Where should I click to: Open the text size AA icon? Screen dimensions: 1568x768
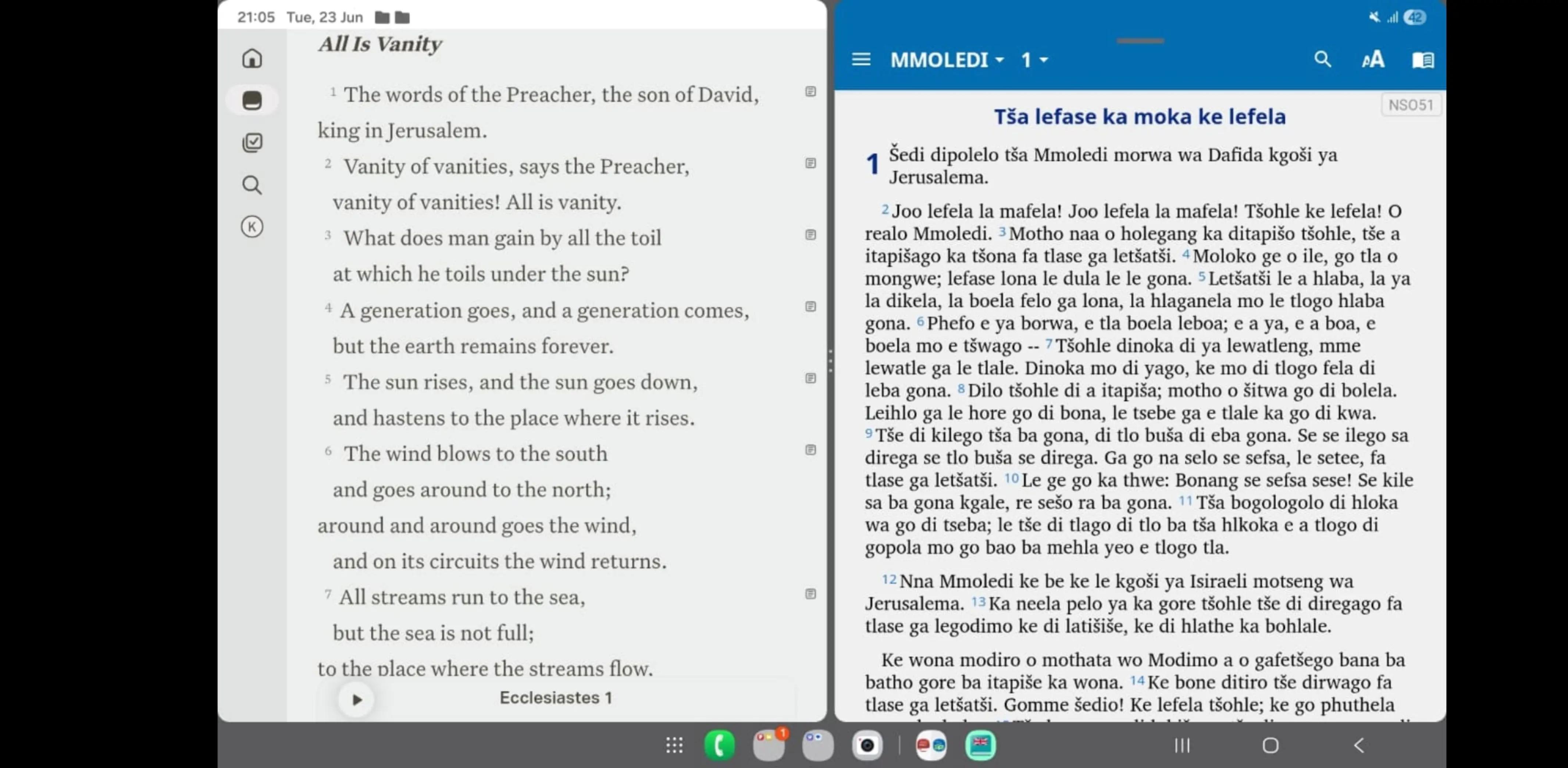[1373, 60]
